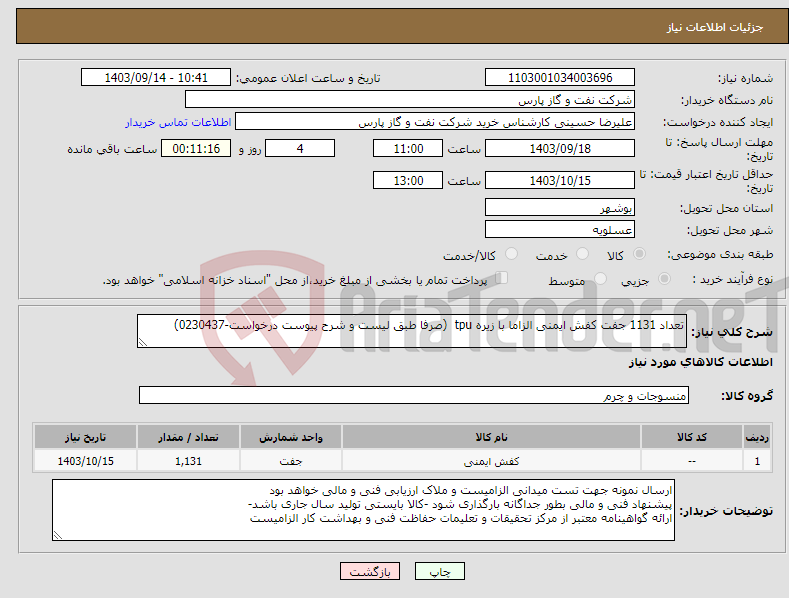
Task: Click the response deadline date 1403/09/18
Action: 560,148
